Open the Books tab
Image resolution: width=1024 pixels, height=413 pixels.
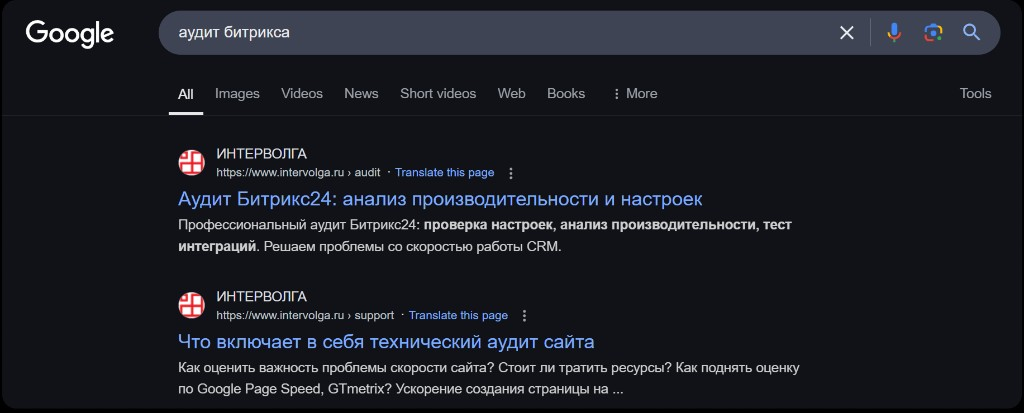click(566, 93)
